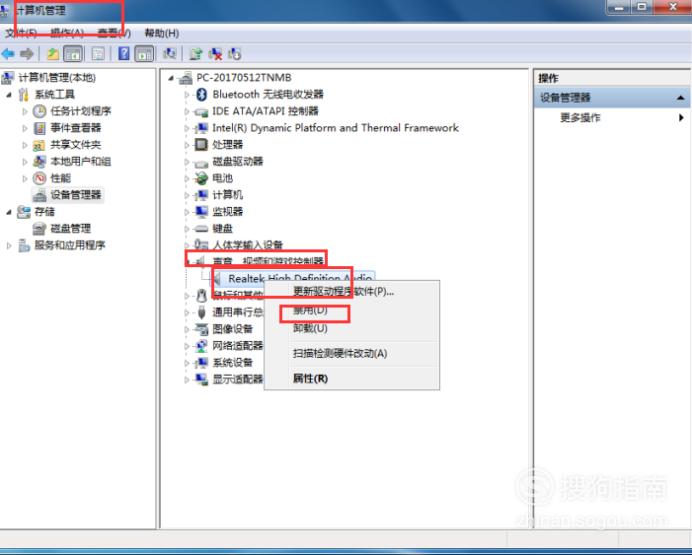
Task: Open 事件查看器 in the left tree
Action: click(x=75, y=128)
